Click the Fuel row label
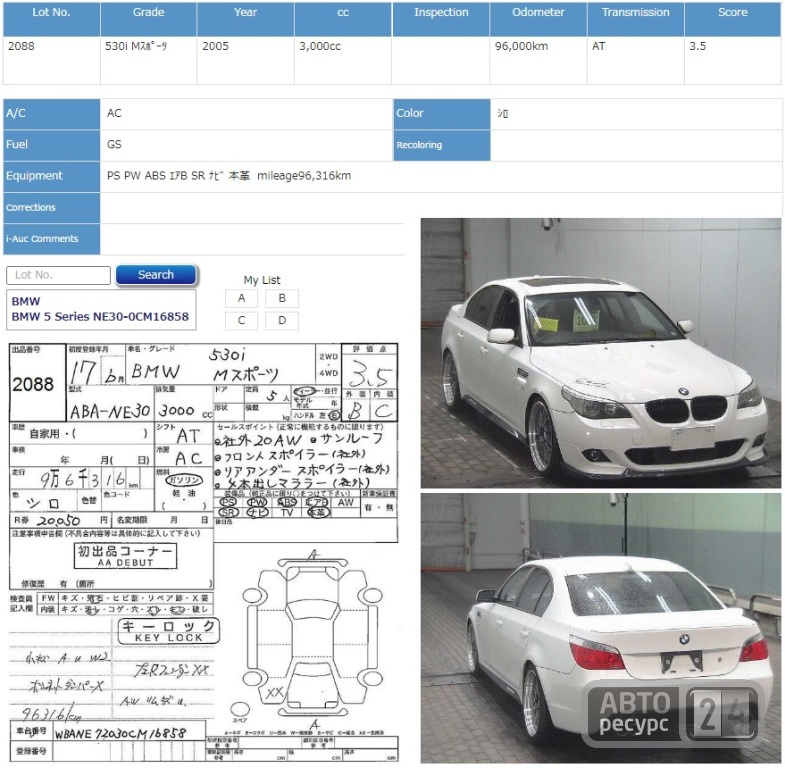Screen dimensions: 785x768 tap(52, 145)
